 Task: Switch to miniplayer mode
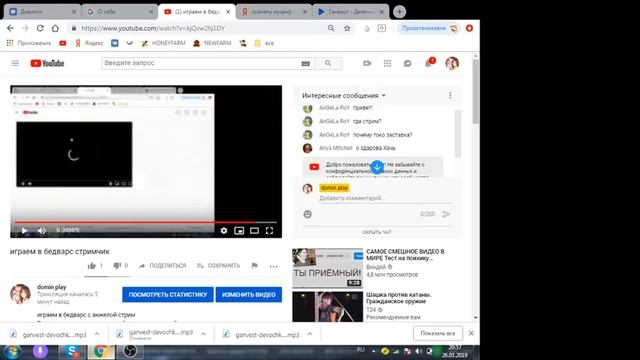[239, 231]
